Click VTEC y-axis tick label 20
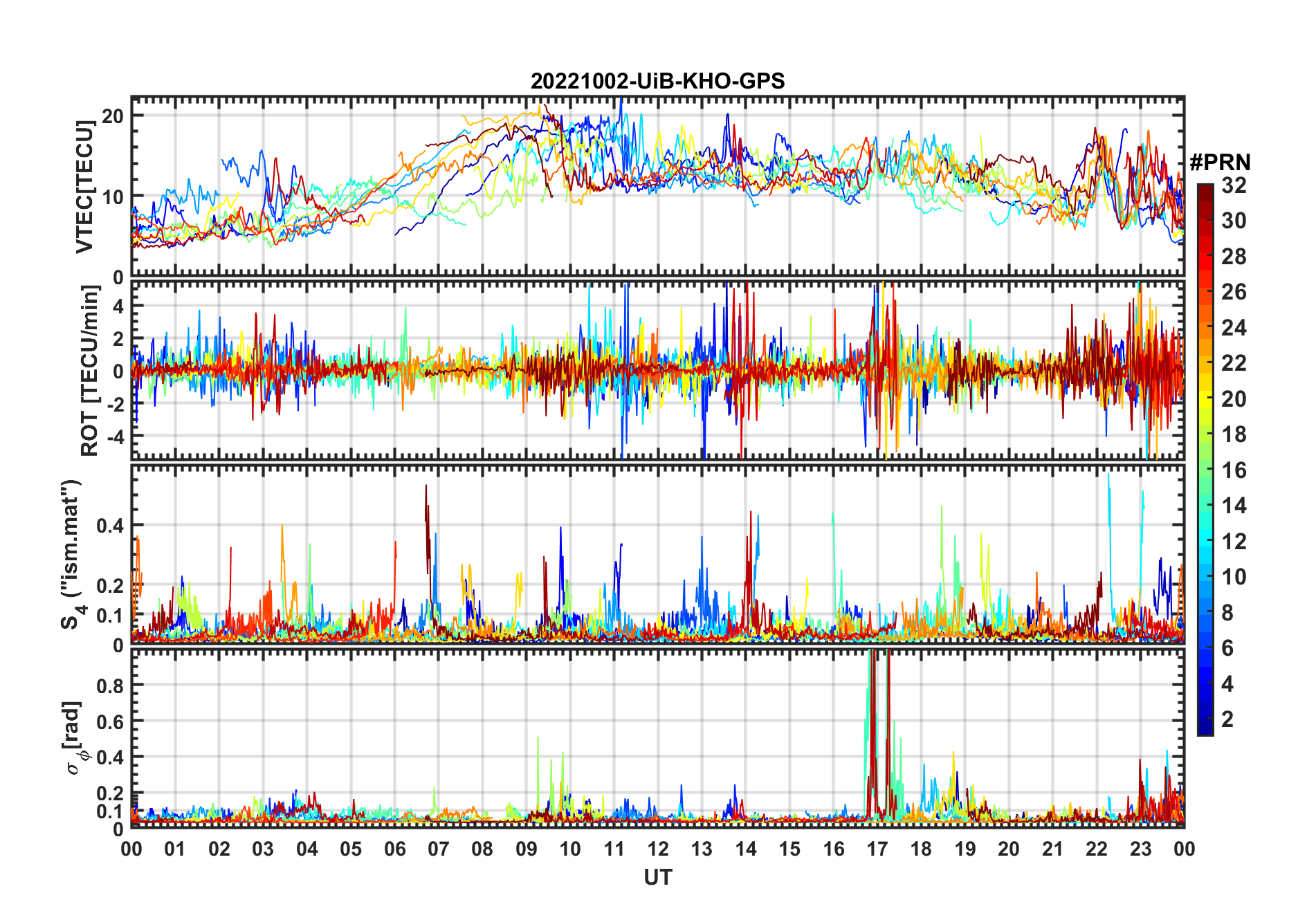The image size is (1316, 920). (113, 116)
